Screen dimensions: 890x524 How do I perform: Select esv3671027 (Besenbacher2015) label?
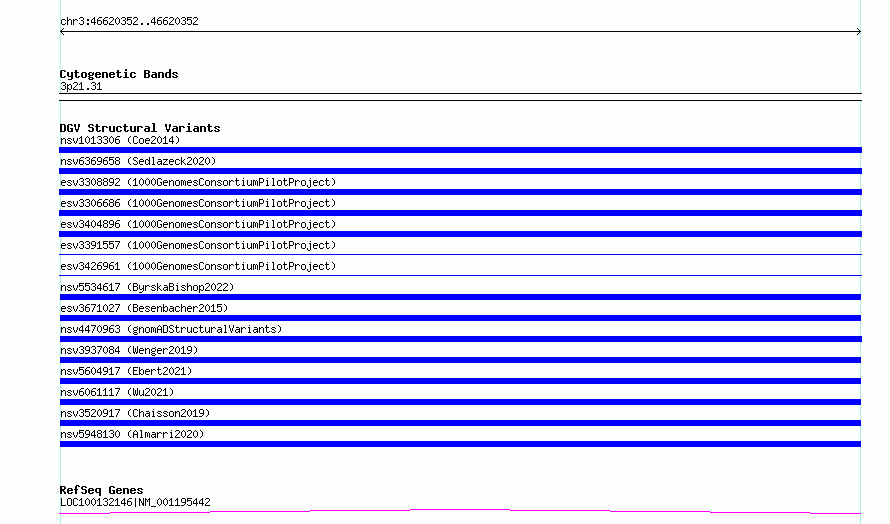coord(144,308)
